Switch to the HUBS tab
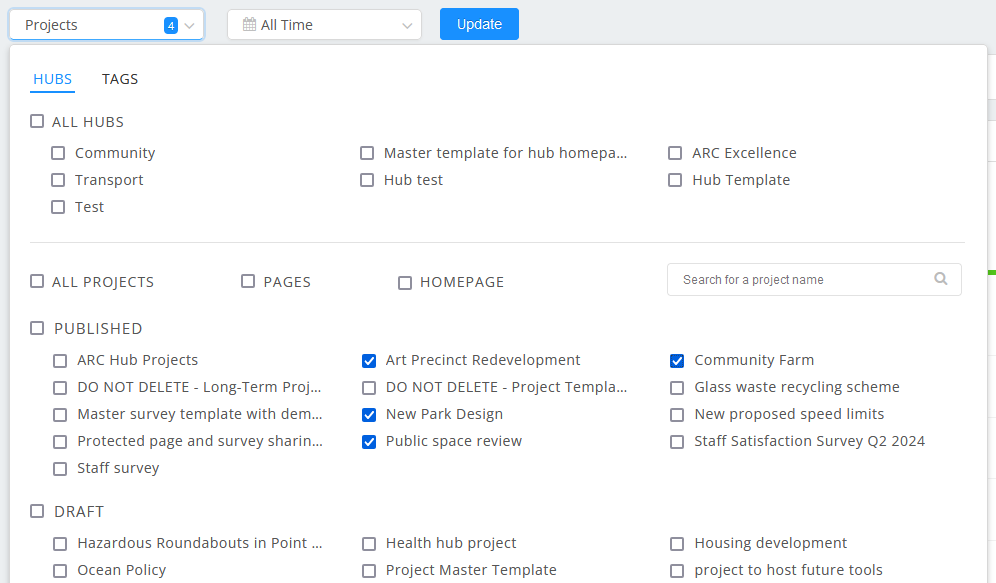The height and width of the screenshot is (583, 996). coord(52,79)
